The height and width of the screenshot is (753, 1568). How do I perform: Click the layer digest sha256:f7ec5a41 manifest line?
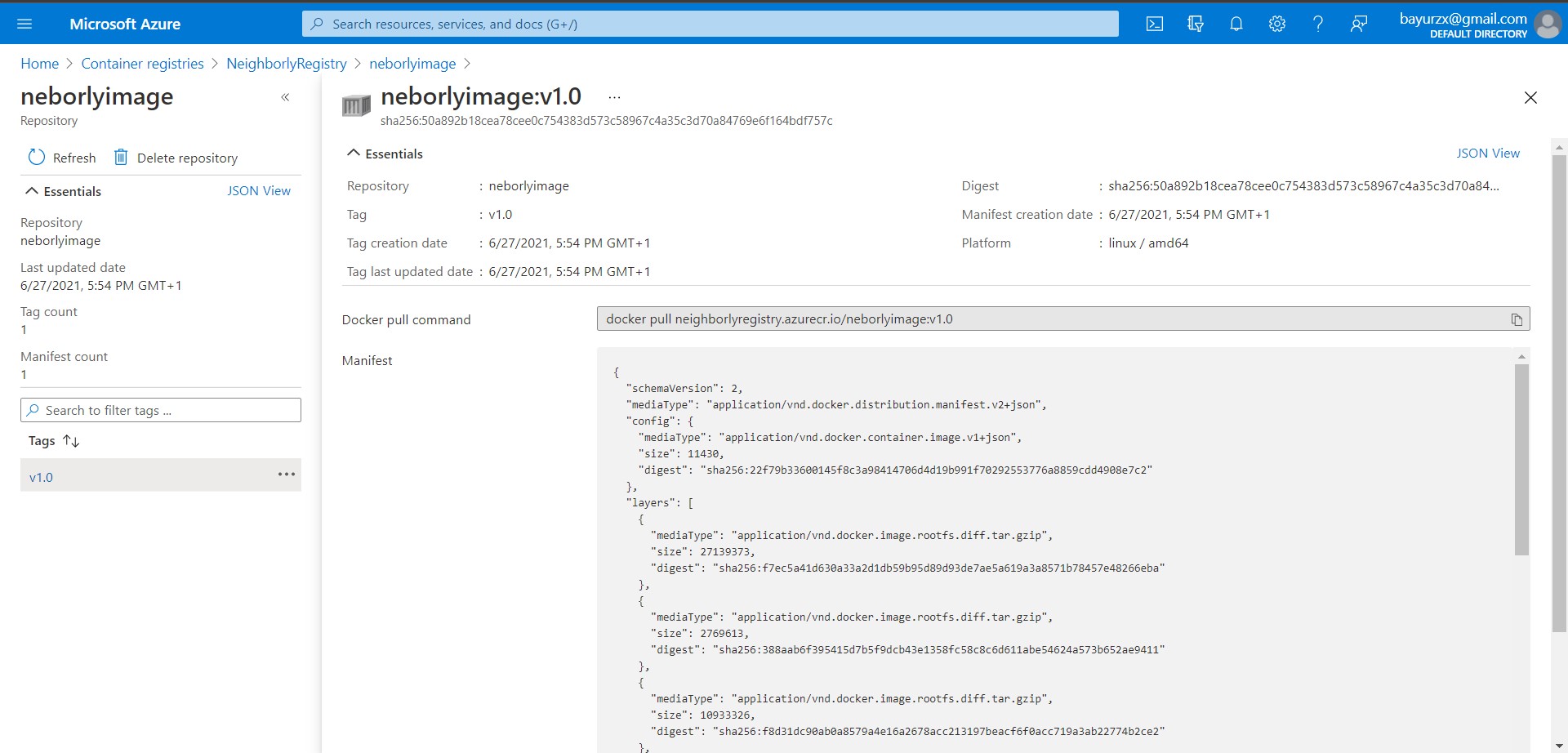click(907, 568)
